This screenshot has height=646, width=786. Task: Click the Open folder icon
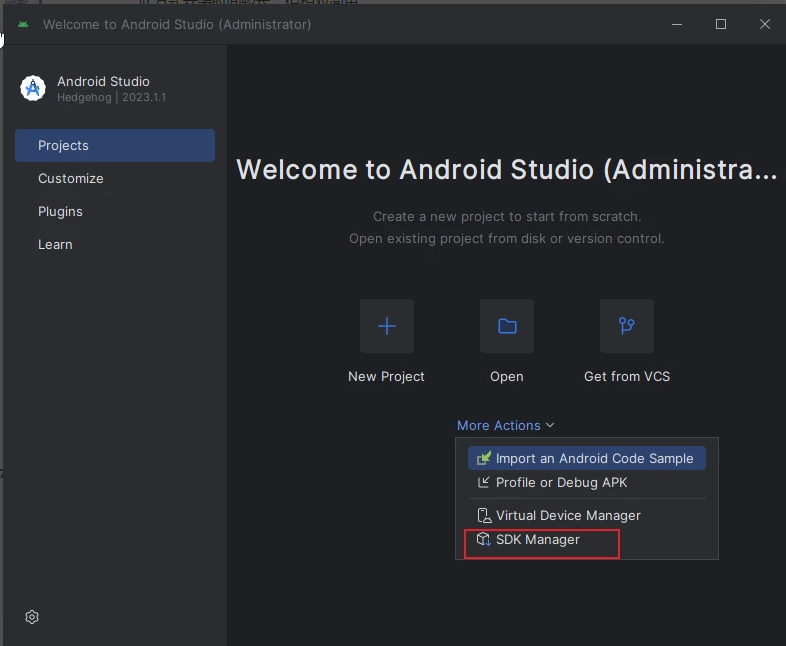pyautogui.click(x=507, y=326)
